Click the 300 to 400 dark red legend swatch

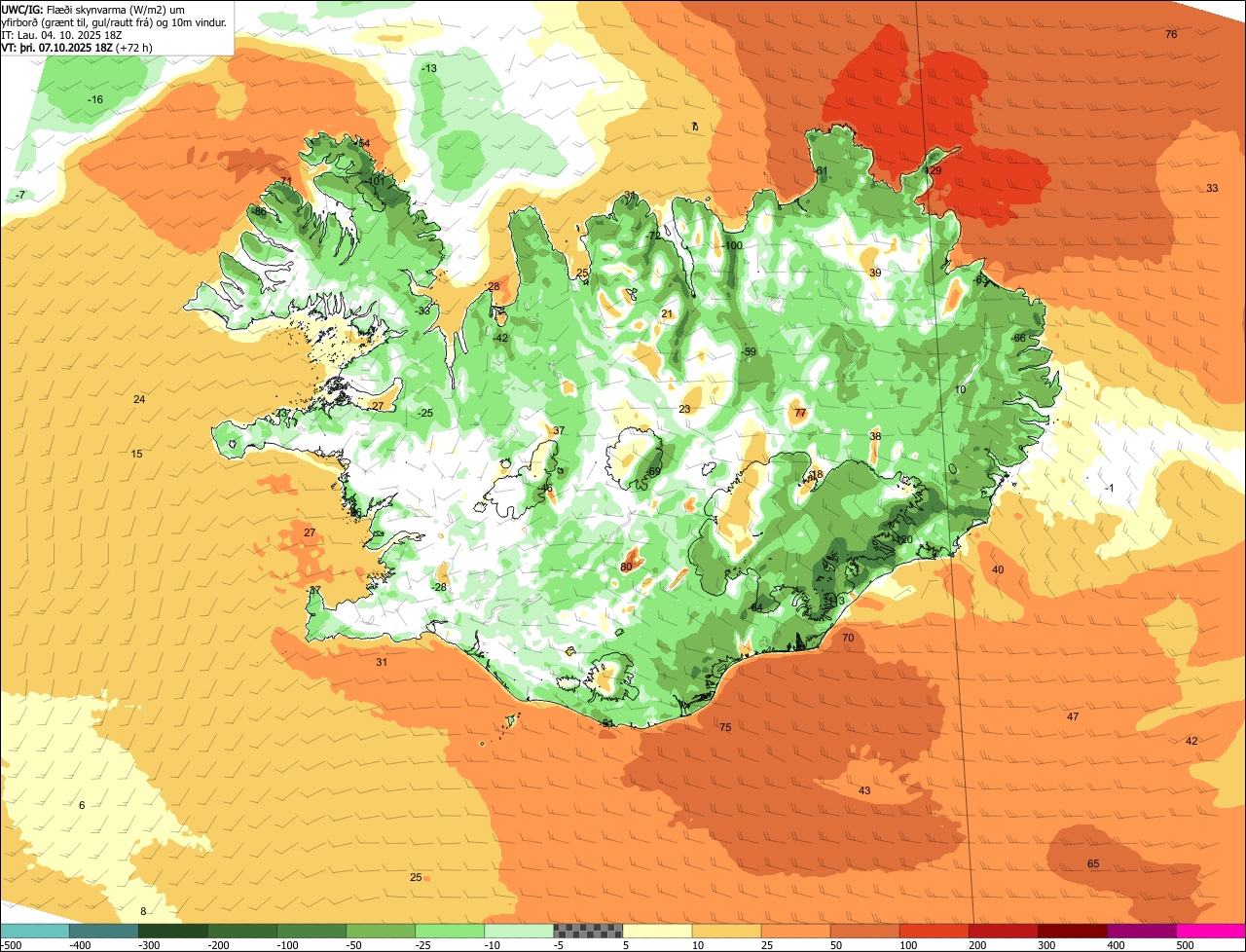pyautogui.click(x=1072, y=931)
